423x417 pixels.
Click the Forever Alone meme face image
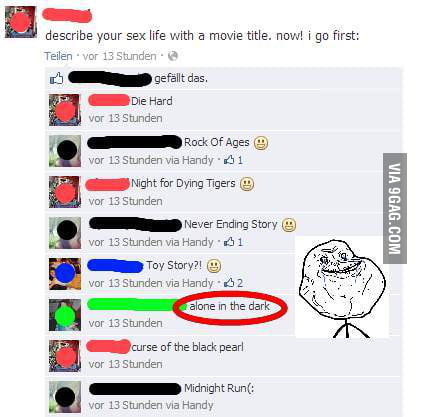pos(342,287)
